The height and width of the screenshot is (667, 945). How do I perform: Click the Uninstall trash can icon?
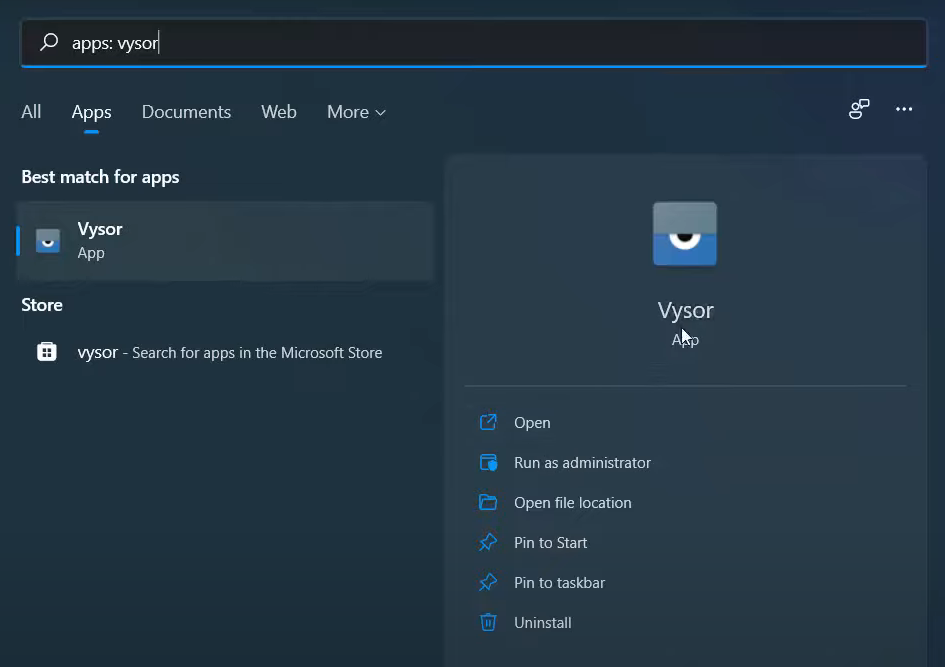pos(488,622)
